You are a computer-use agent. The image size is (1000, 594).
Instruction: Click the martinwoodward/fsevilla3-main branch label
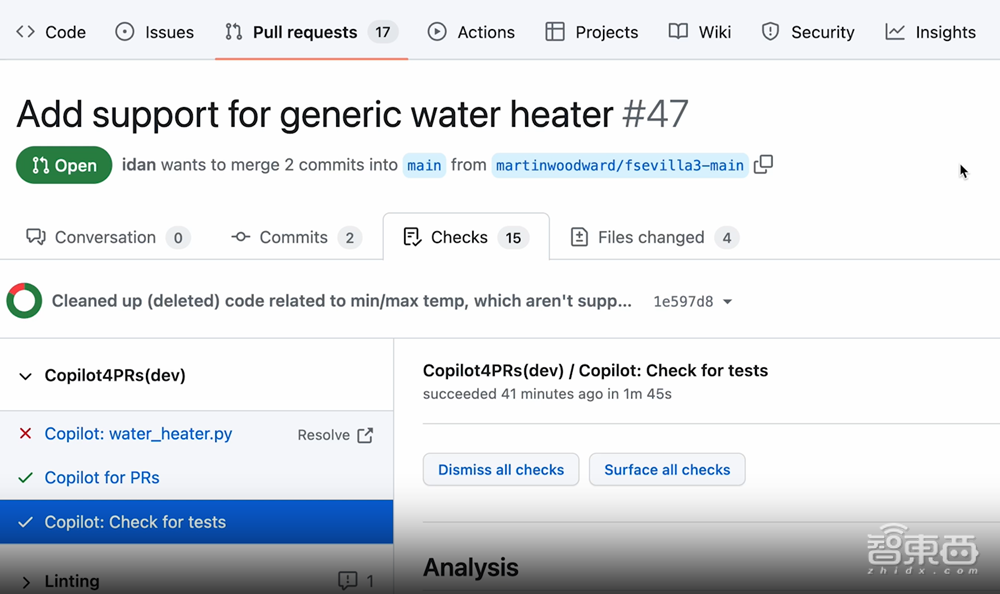coord(620,165)
